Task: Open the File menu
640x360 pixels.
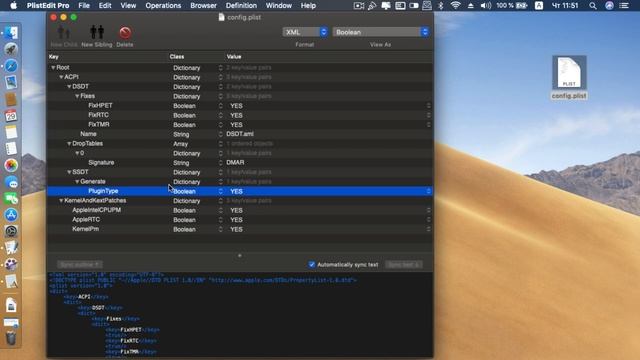Action: coord(84,6)
